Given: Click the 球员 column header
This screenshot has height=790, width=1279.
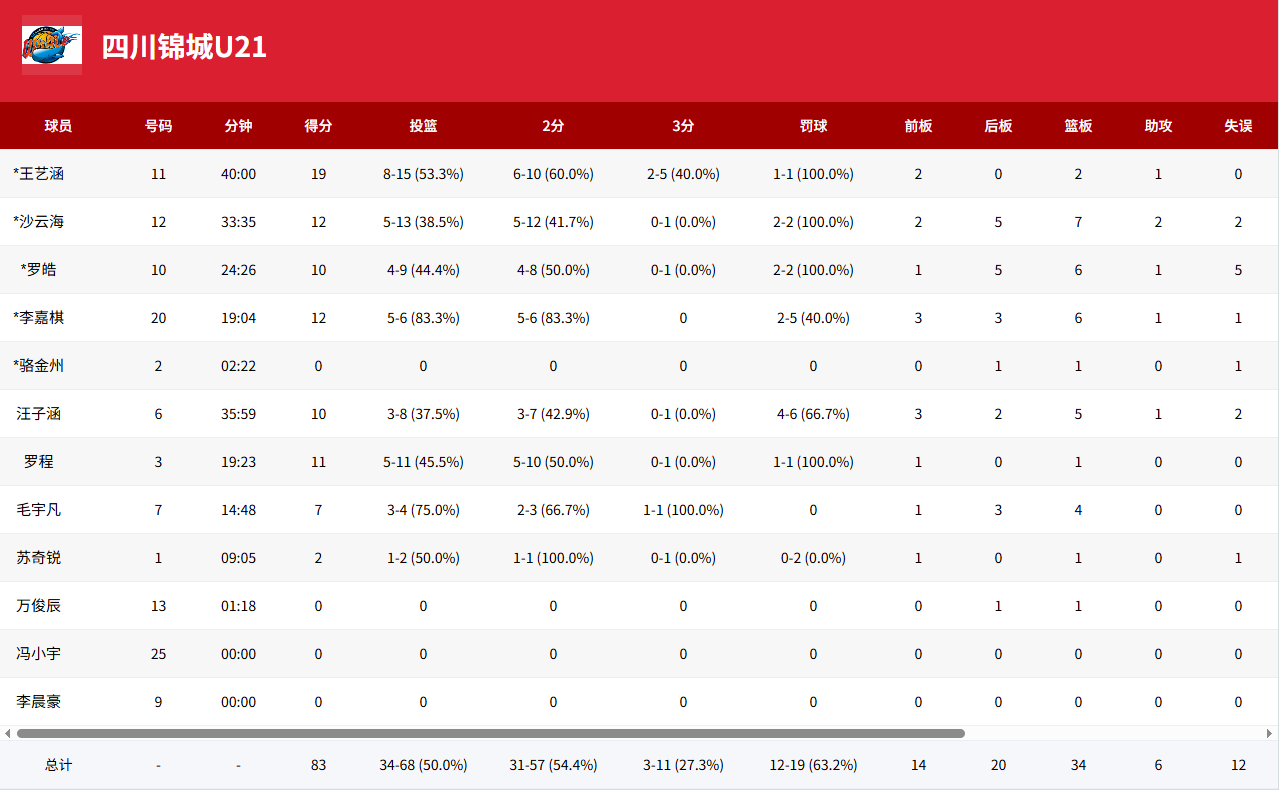Looking at the screenshot, I should (58, 126).
